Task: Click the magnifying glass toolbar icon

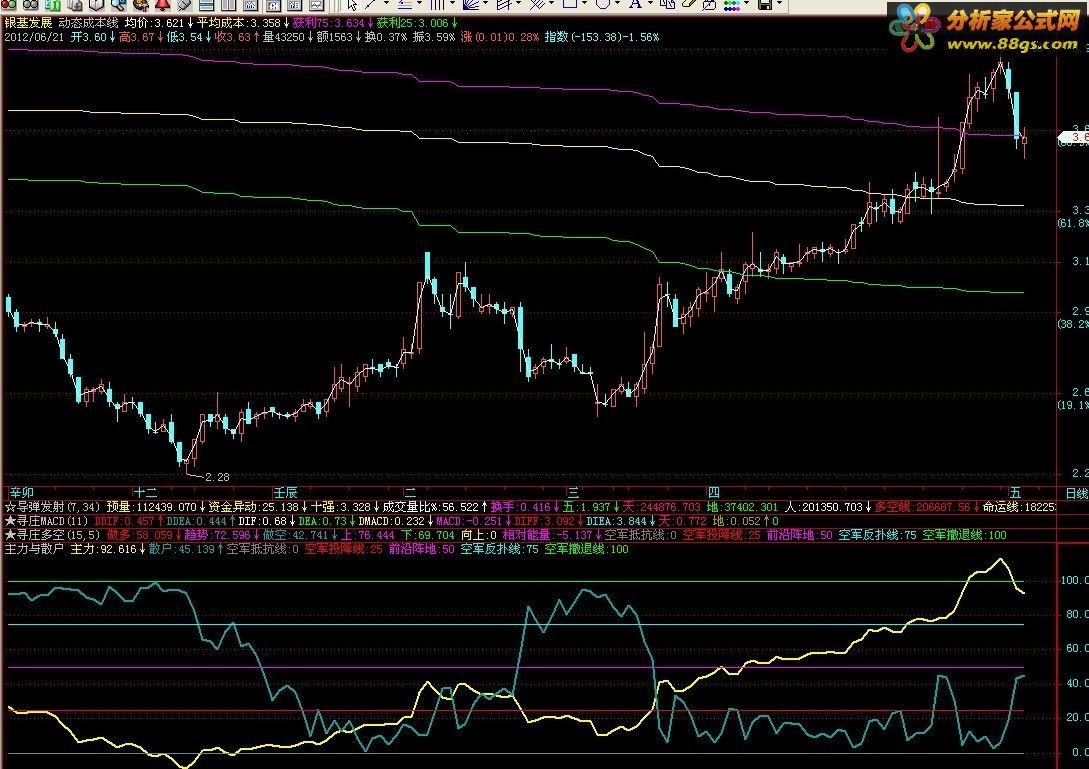Action: click(119, 4)
